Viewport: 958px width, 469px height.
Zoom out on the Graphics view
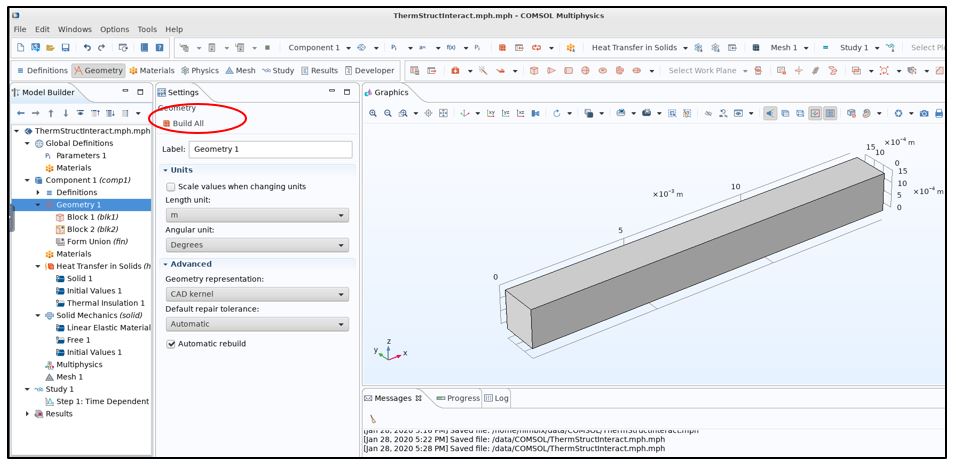click(x=388, y=114)
